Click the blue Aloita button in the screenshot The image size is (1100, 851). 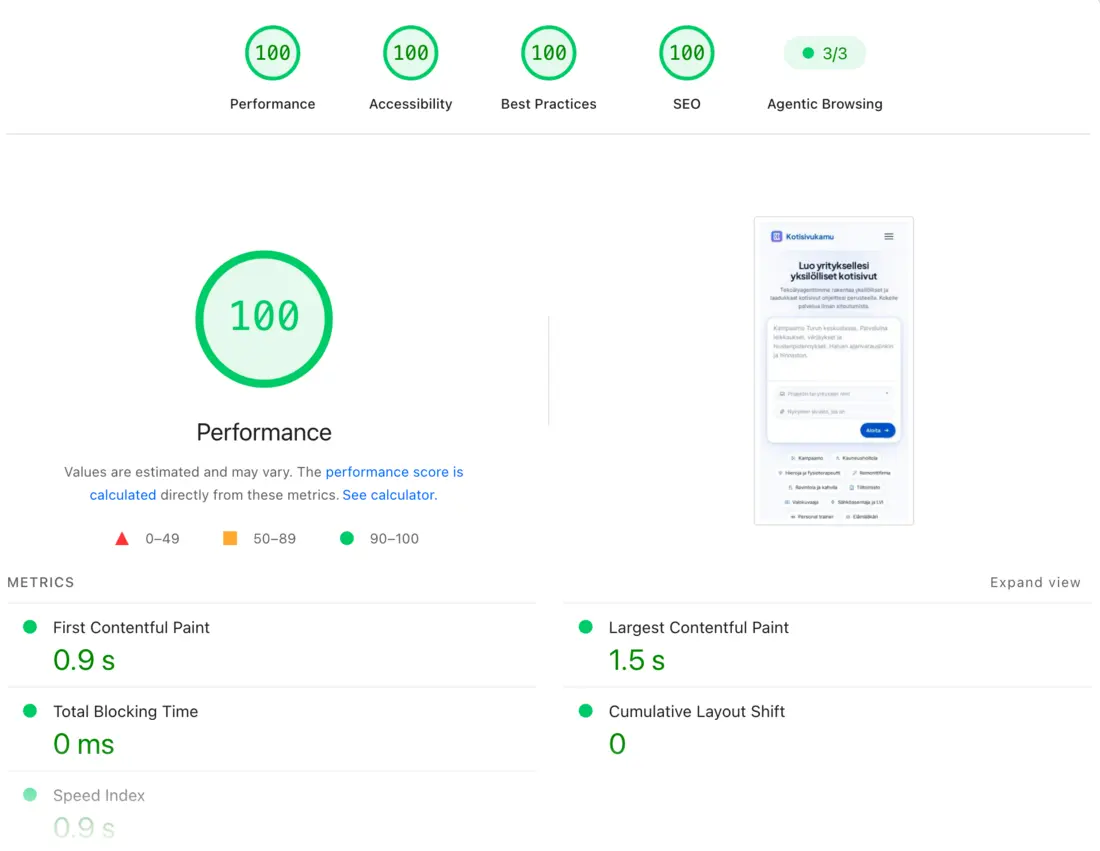coord(877,430)
